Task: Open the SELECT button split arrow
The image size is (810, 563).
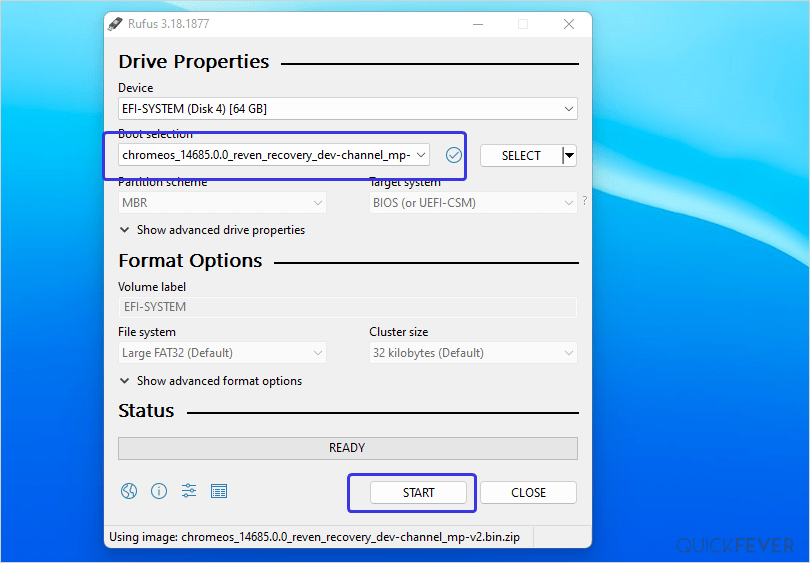Action: (x=569, y=155)
